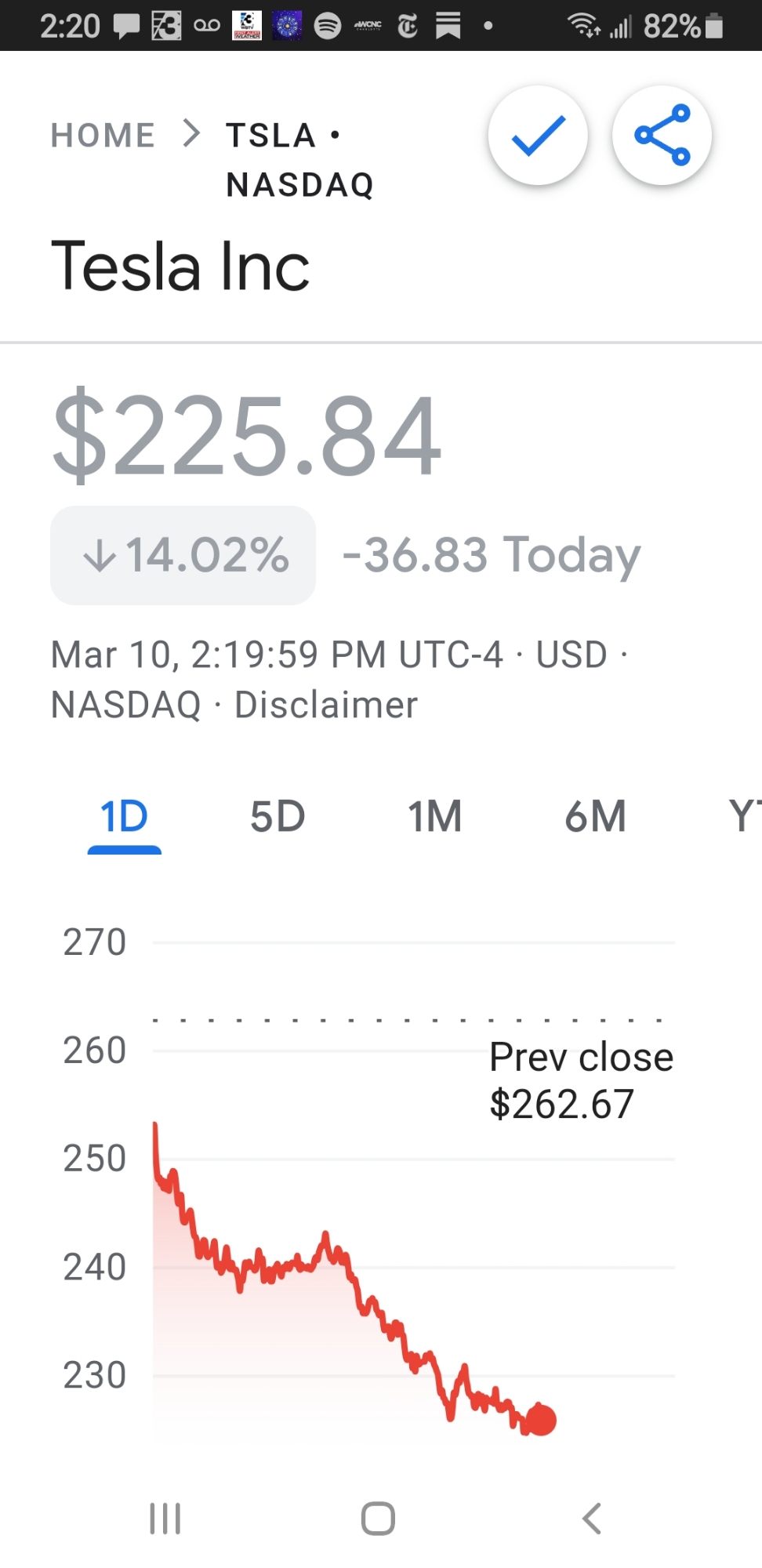Image resolution: width=762 pixels, height=1568 pixels.
Task: Tap the New York Times notification icon
Action: [408, 27]
